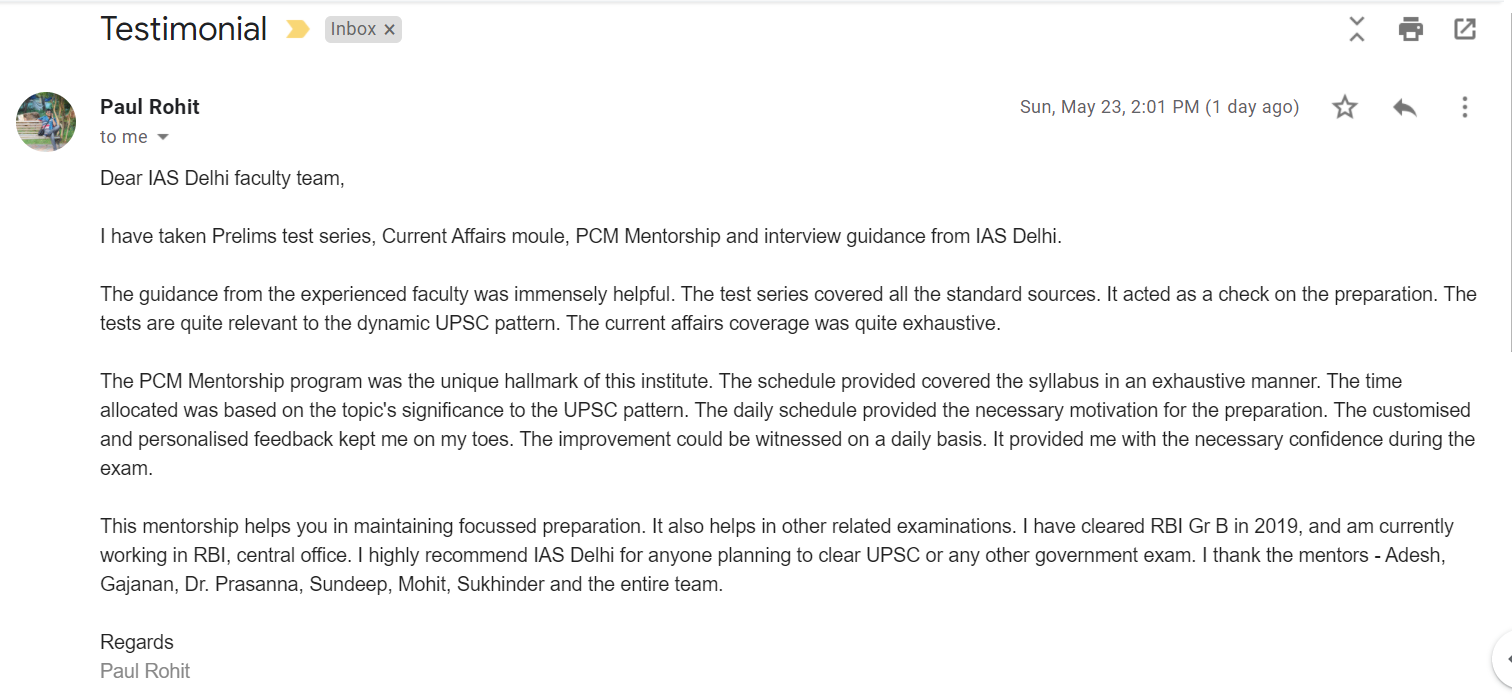Remove the Inbox label with its X
The image size is (1512, 698).
click(390, 30)
